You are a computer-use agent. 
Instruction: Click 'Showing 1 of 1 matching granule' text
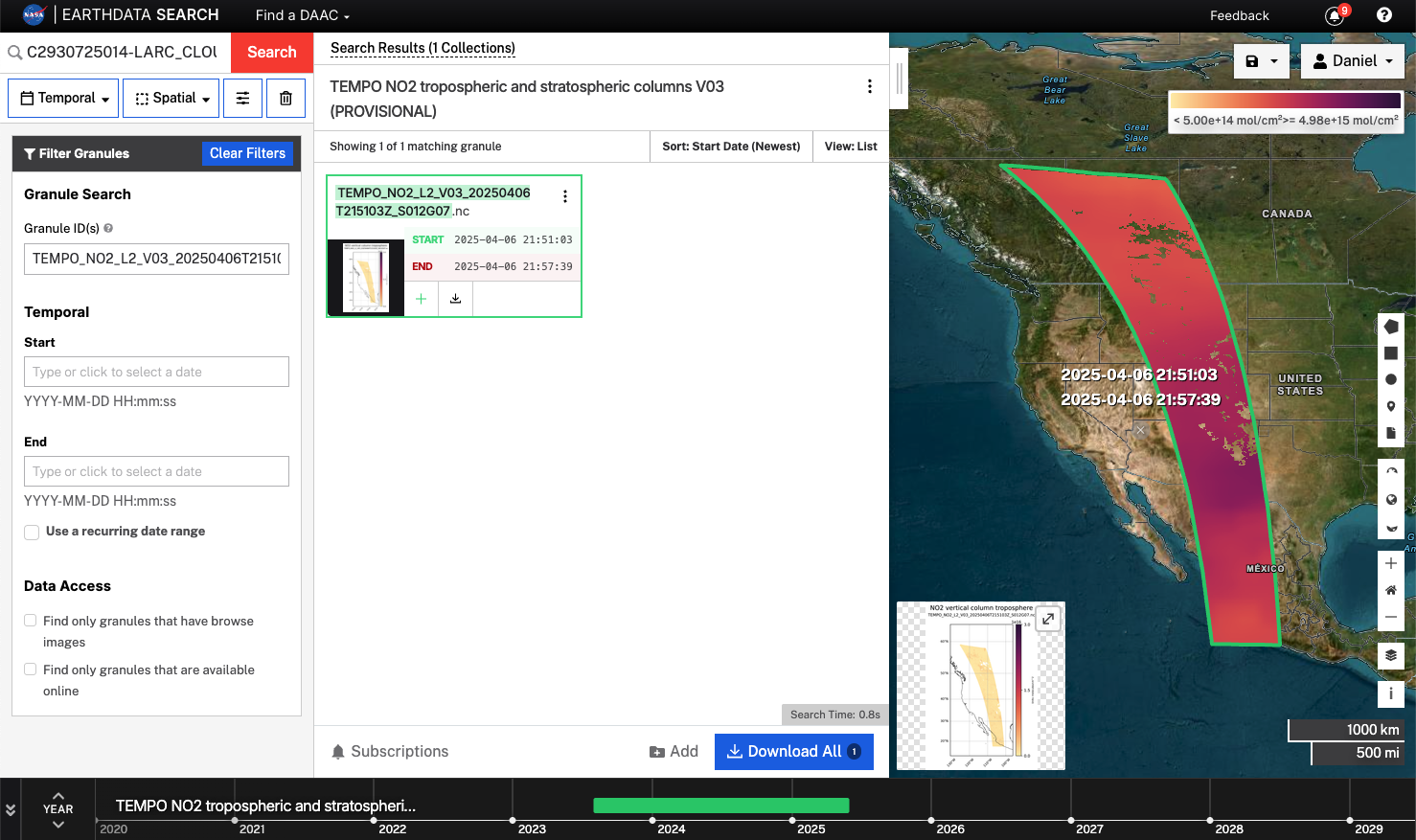coord(415,147)
